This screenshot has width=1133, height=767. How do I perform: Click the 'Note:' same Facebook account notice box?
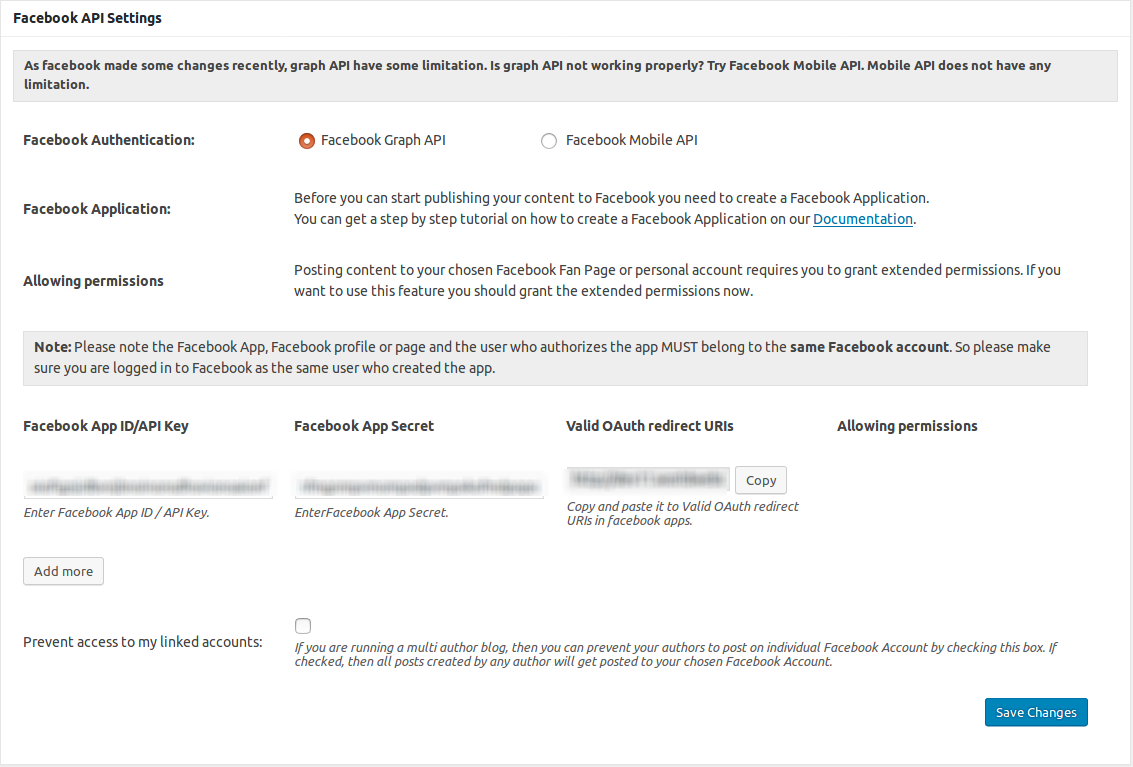(555, 357)
